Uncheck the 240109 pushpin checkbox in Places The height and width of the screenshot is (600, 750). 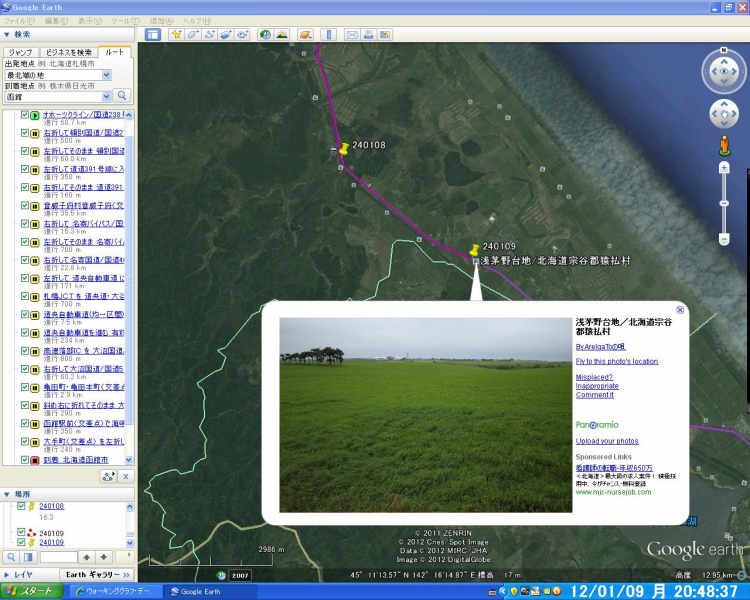[21, 542]
